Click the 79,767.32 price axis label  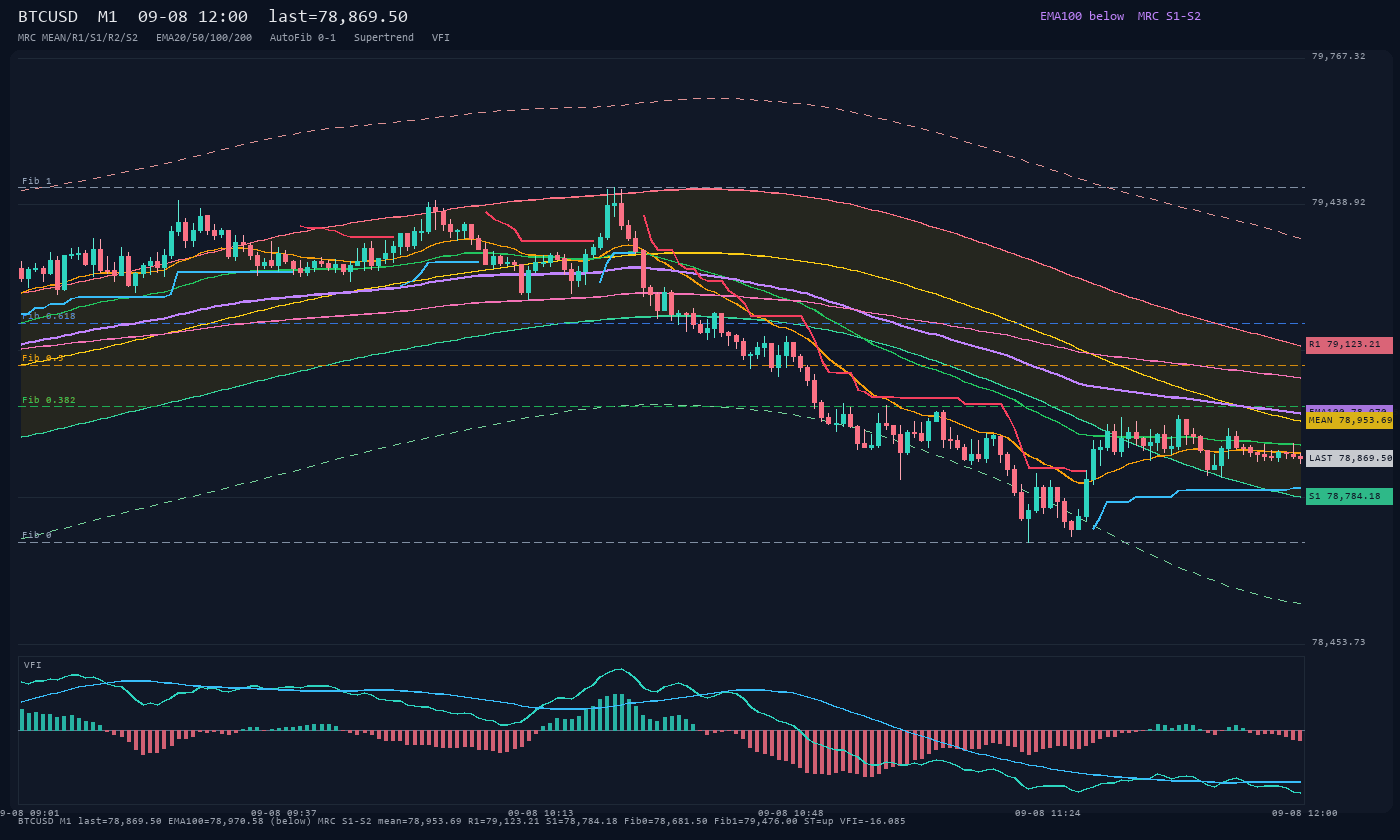click(1338, 56)
